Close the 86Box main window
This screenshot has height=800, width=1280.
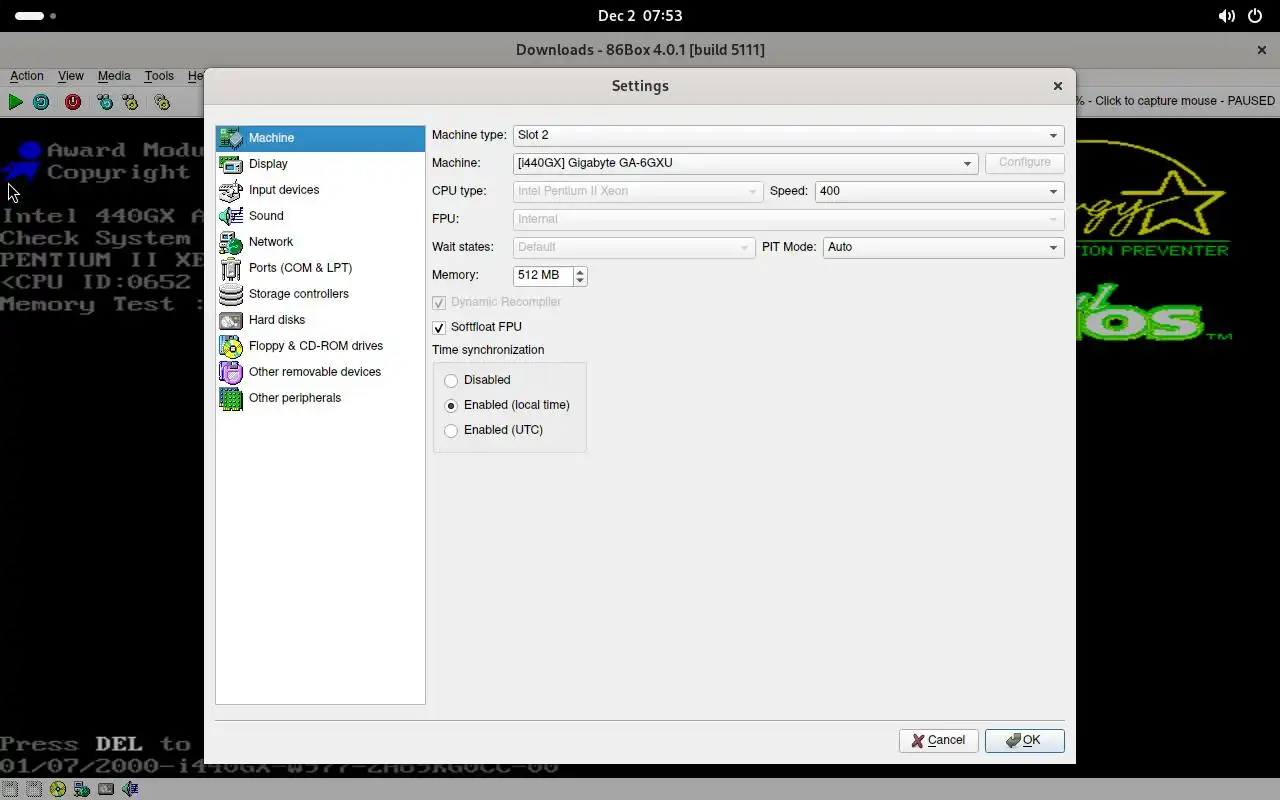tap(1261, 50)
